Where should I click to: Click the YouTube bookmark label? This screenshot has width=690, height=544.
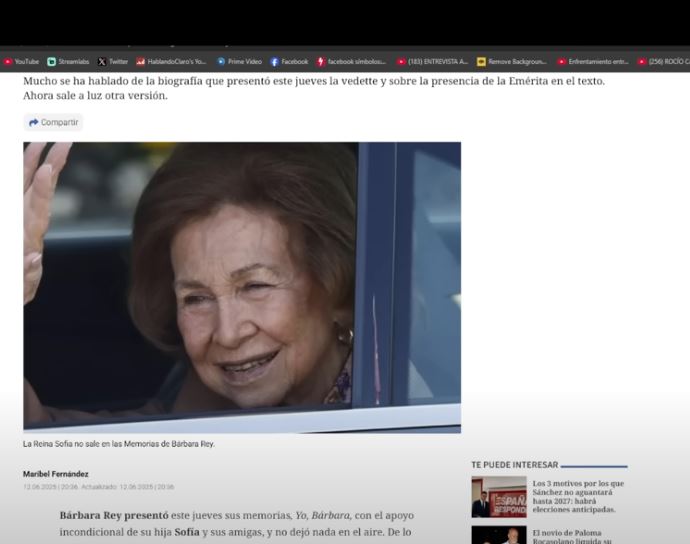[27, 62]
